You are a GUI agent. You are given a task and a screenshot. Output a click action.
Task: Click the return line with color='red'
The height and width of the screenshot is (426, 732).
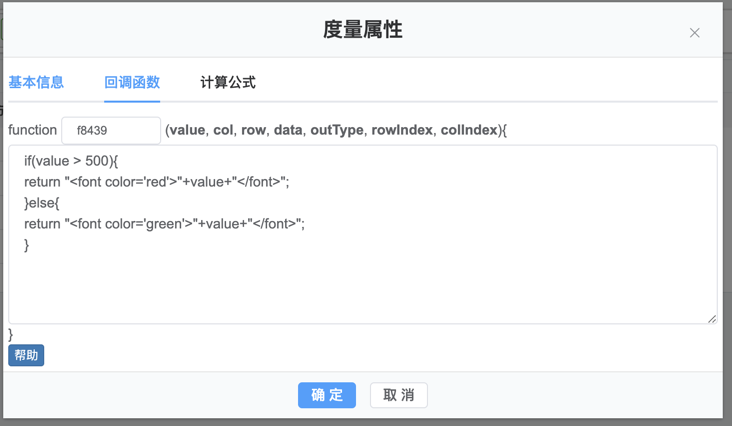click(x=156, y=182)
